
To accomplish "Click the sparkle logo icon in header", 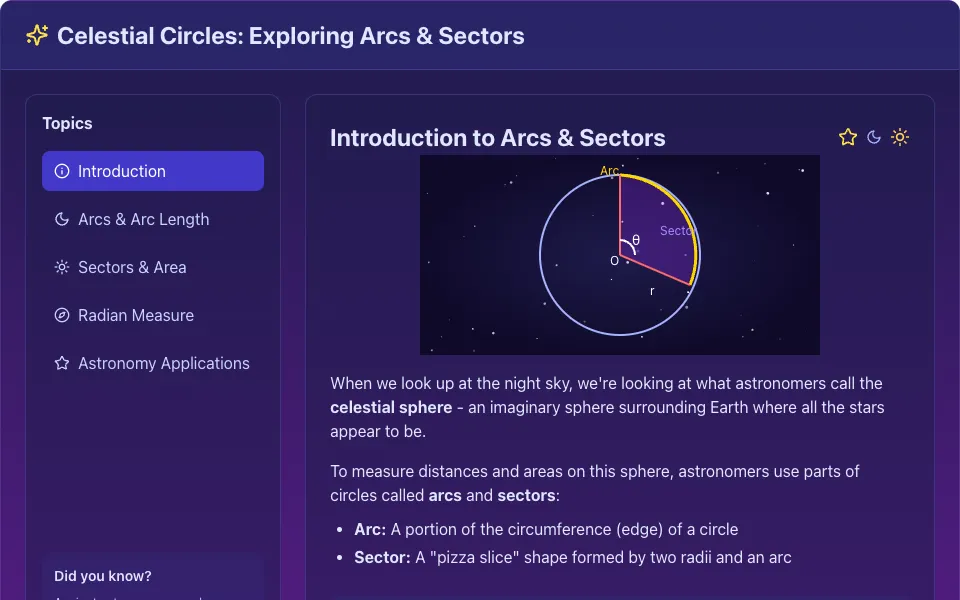I will [37, 36].
